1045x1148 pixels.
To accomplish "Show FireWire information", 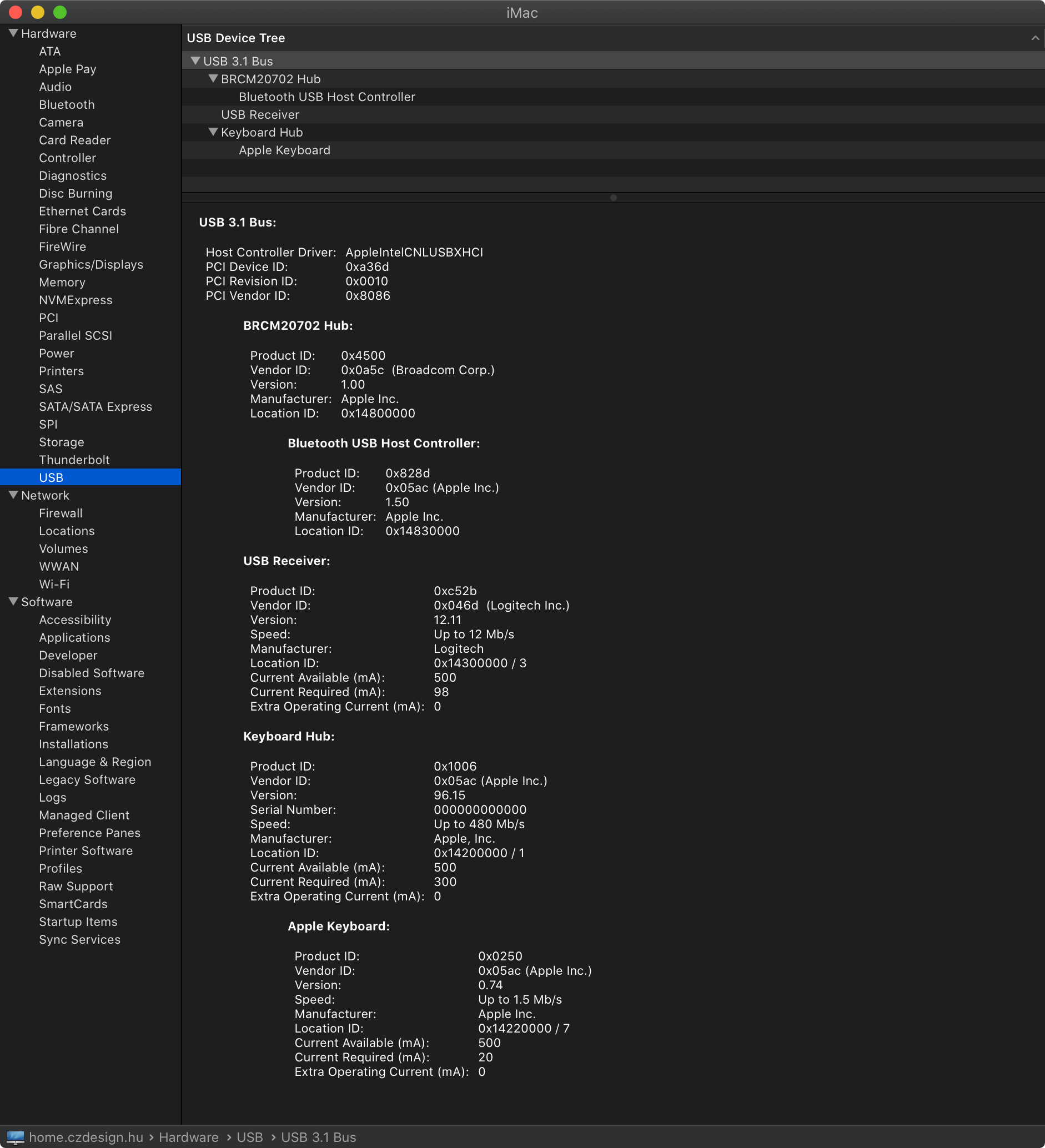I will 62,246.
